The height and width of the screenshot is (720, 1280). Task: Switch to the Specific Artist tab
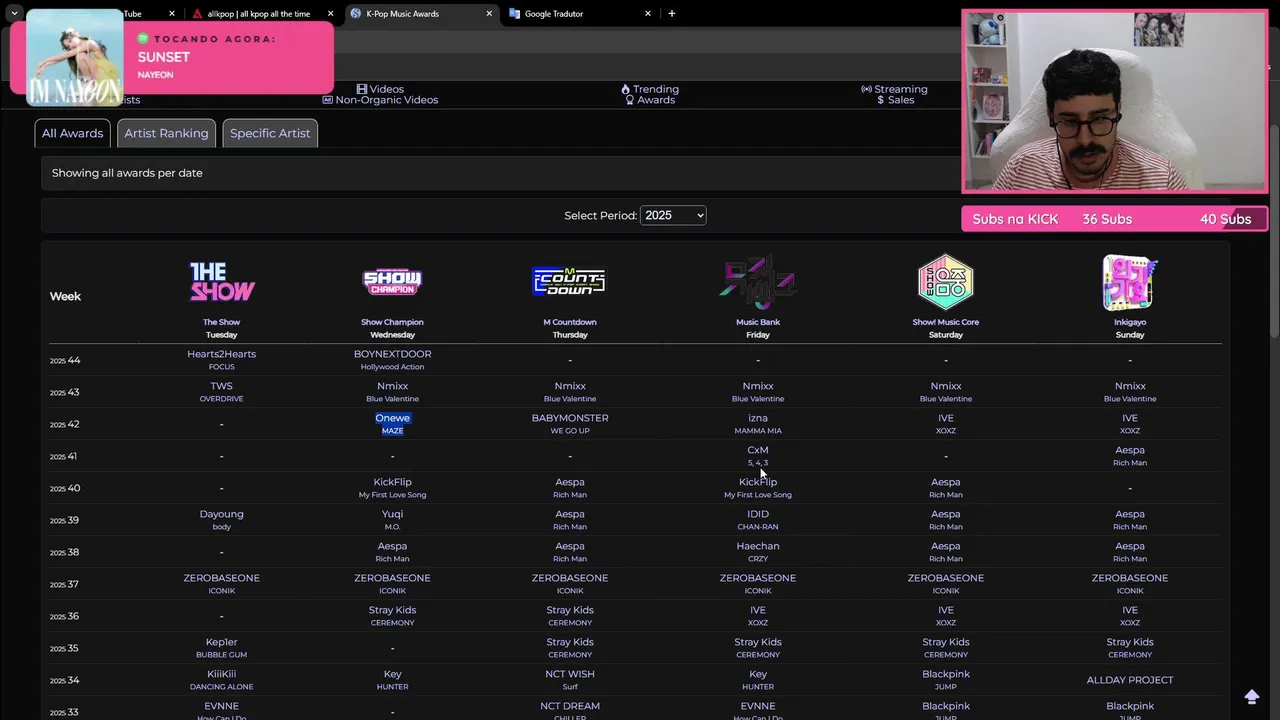[270, 133]
